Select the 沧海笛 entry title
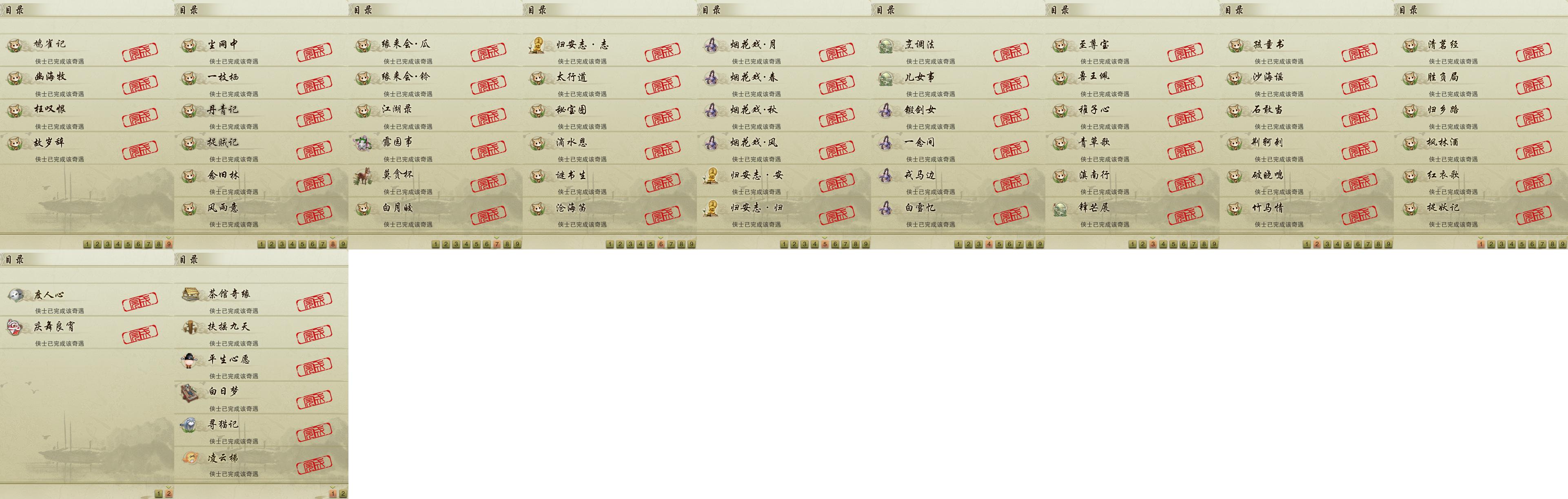The height and width of the screenshot is (499, 1568). click(x=571, y=208)
